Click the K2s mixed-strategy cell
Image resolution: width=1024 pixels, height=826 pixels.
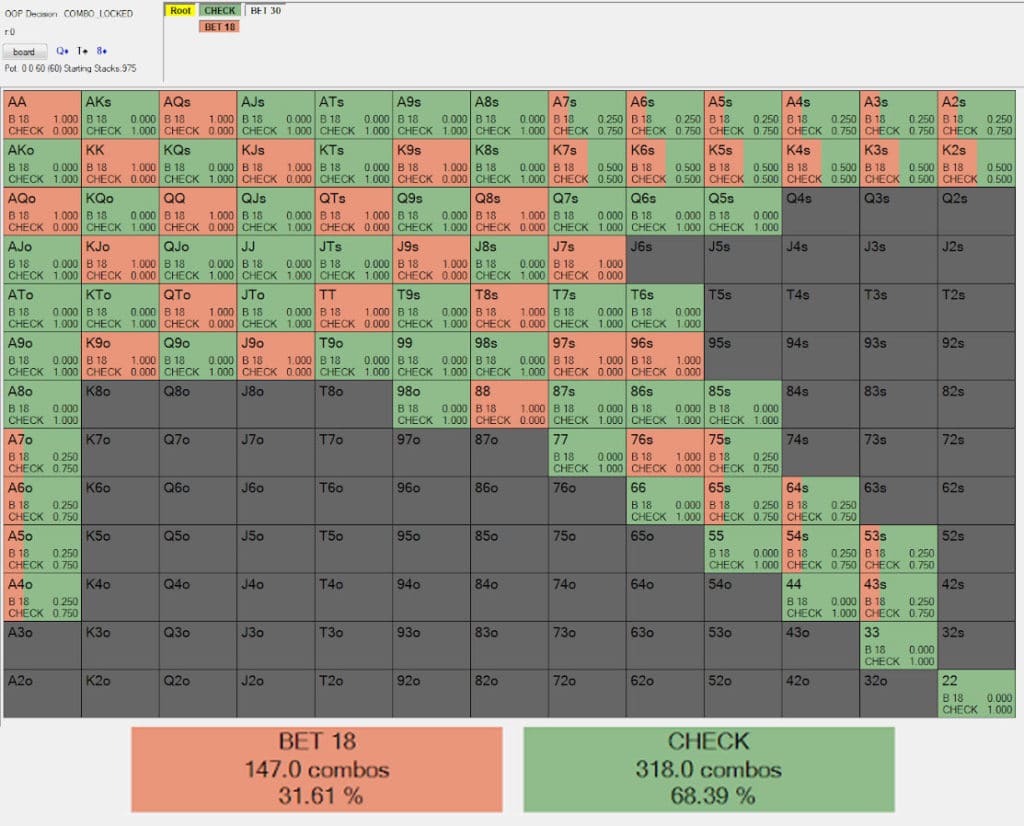click(976, 163)
